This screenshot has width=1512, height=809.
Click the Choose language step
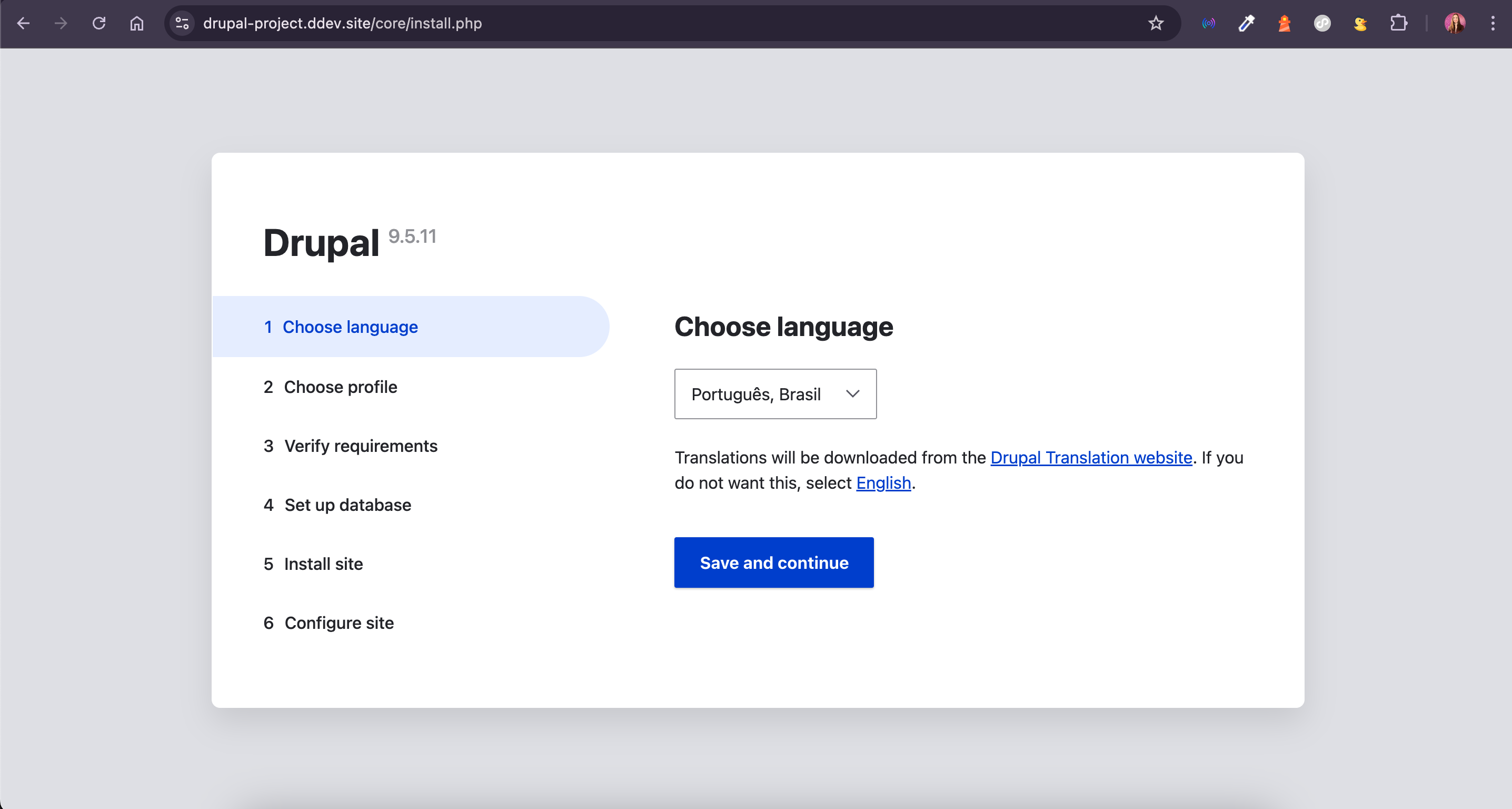[x=350, y=327]
